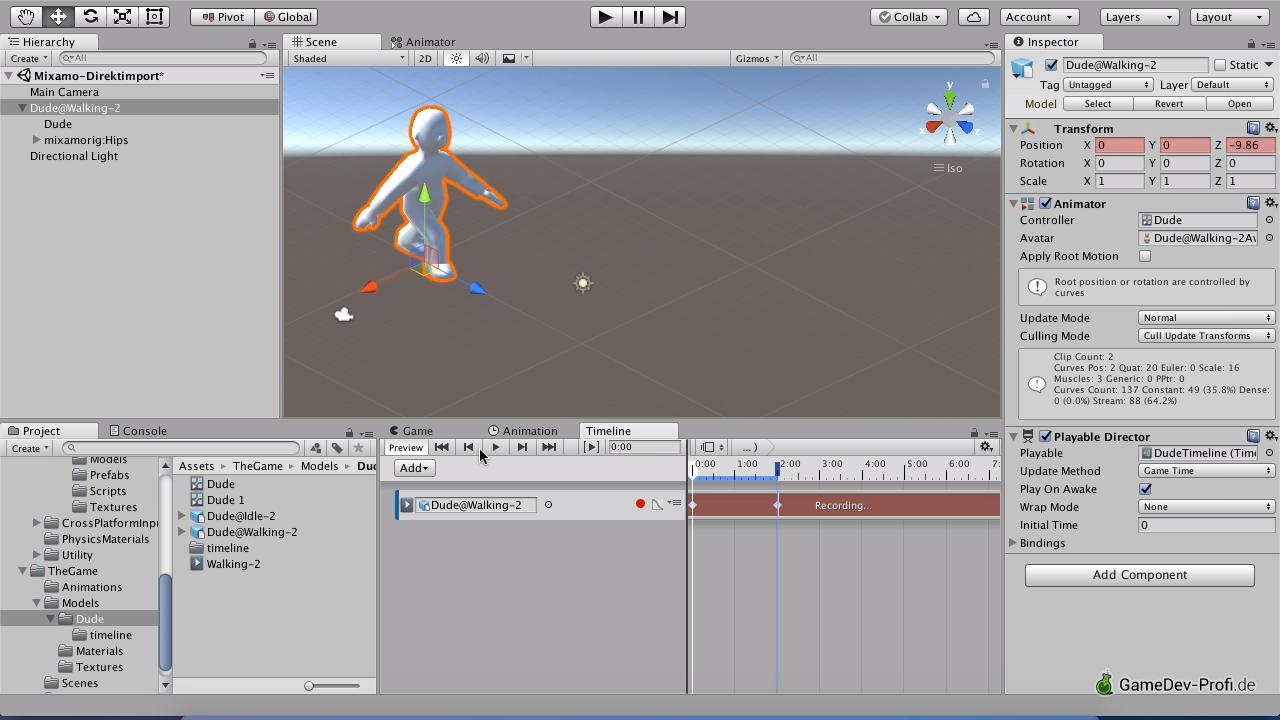Click the editor Step frame button
Image resolution: width=1280 pixels, height=720 pixels.
pos(670,16)
